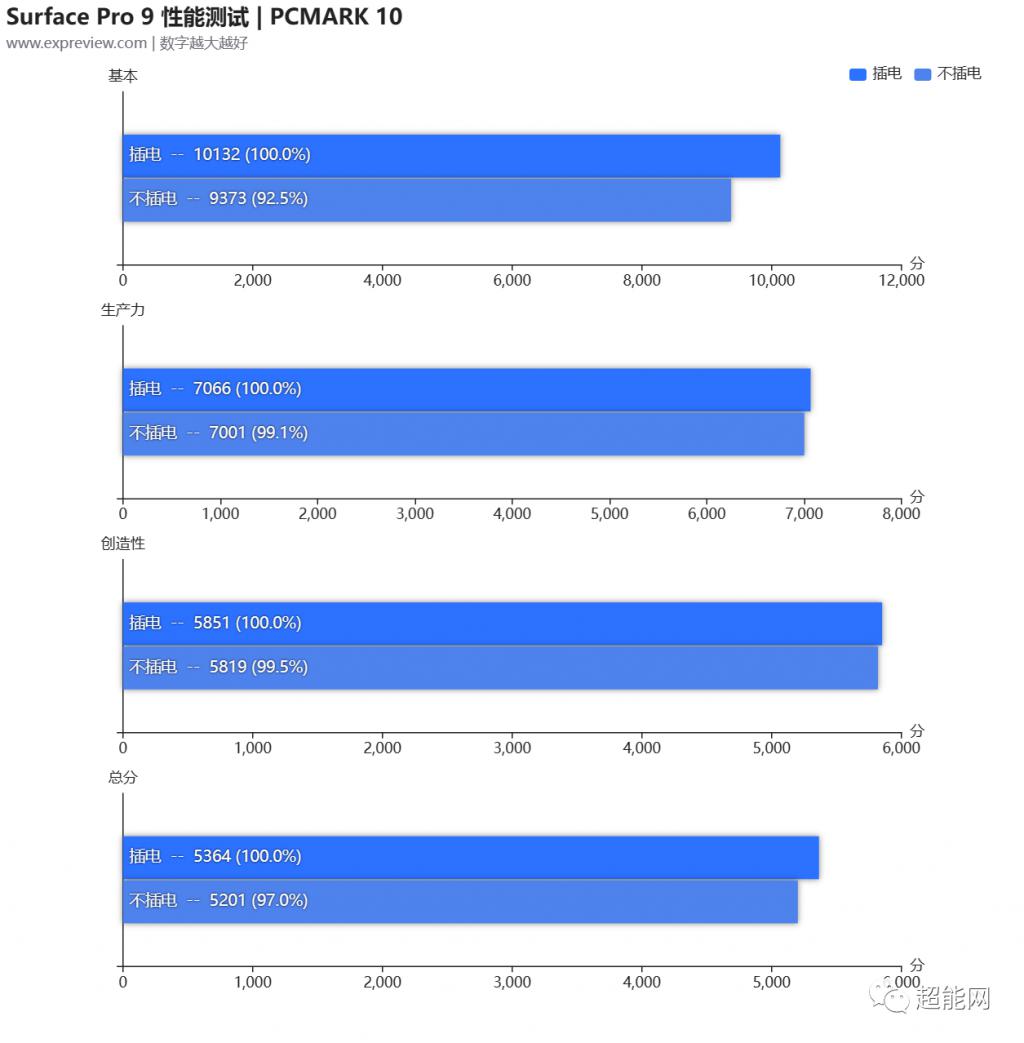Open the www.expreview.com link
The image size is (1024, 1043).
click(x=77, y=43)
